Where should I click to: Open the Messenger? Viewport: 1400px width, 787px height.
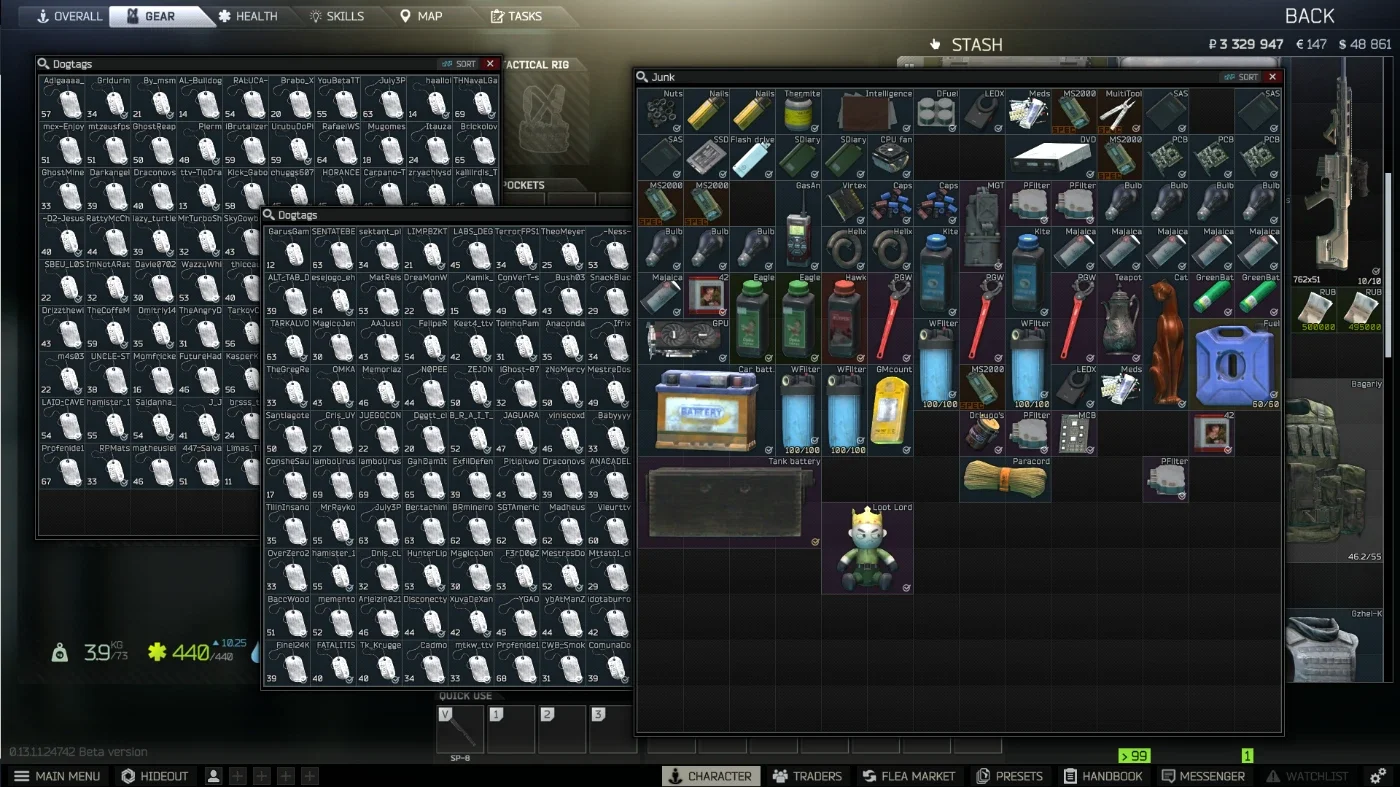tap(1202, 776)
